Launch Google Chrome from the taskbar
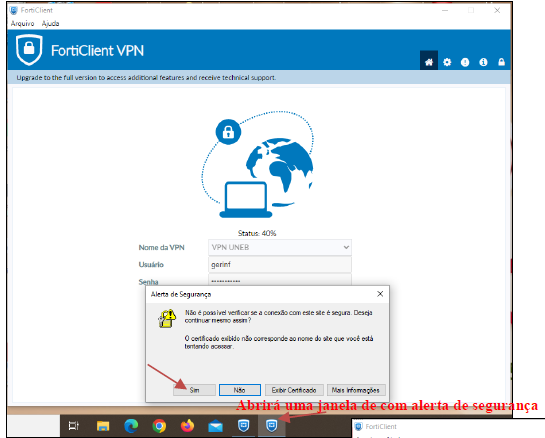Image resolution: width=545 pixels, height=438 pixels. point(159,426)
